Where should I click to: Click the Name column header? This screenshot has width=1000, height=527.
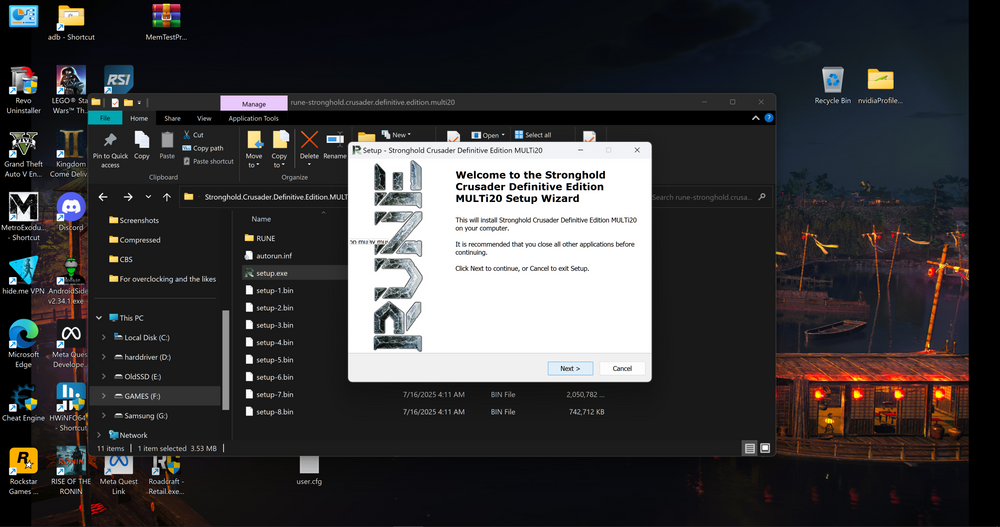[261, 219]
